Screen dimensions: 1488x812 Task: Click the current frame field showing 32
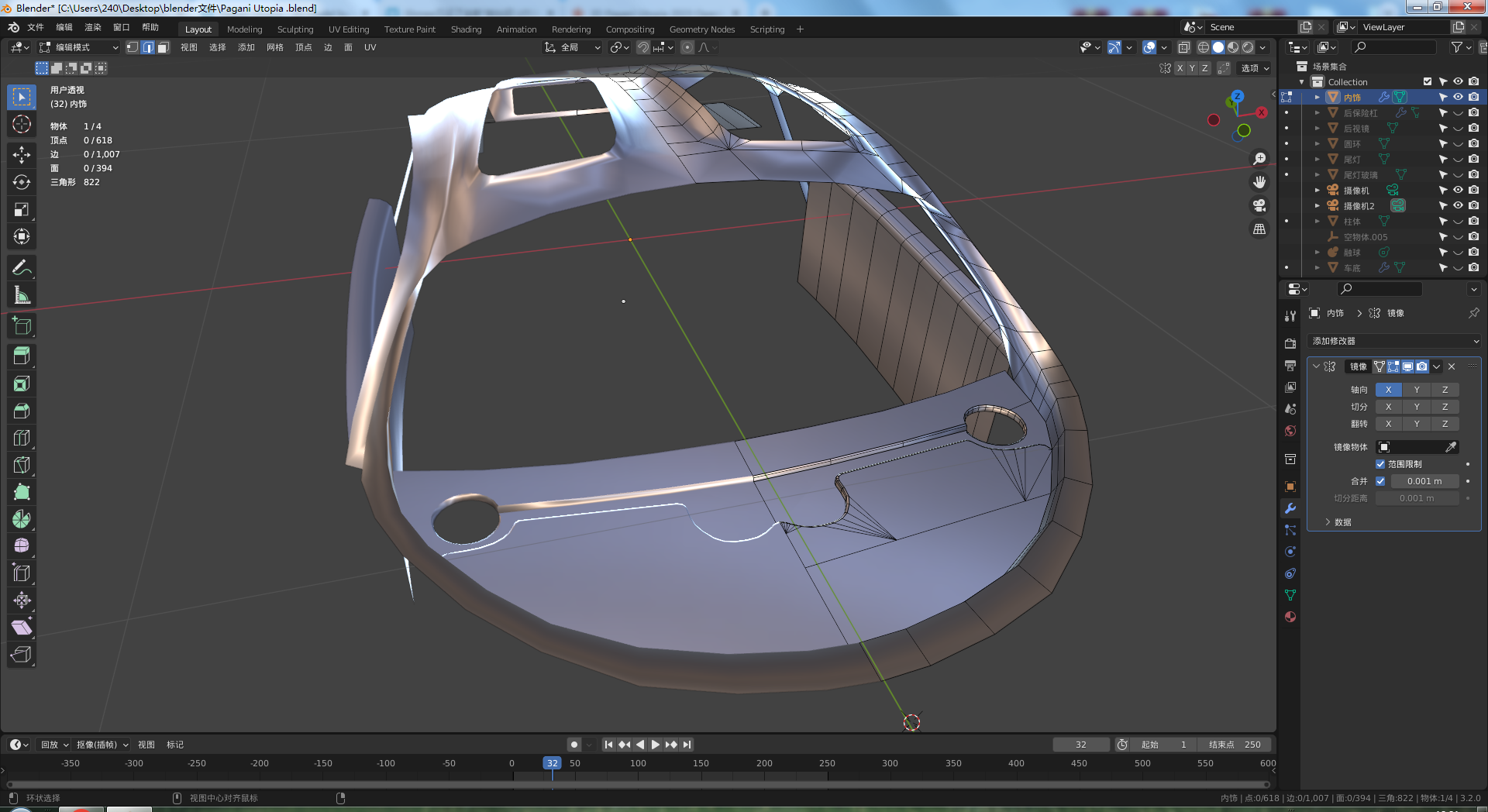click(x=1080, y=745)
